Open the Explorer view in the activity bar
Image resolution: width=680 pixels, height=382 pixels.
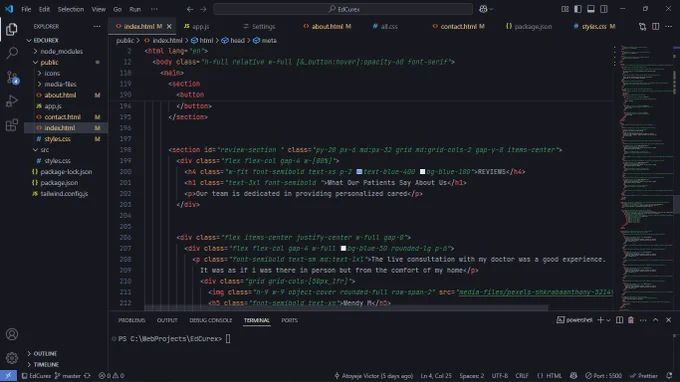click(x=12, y=29)
